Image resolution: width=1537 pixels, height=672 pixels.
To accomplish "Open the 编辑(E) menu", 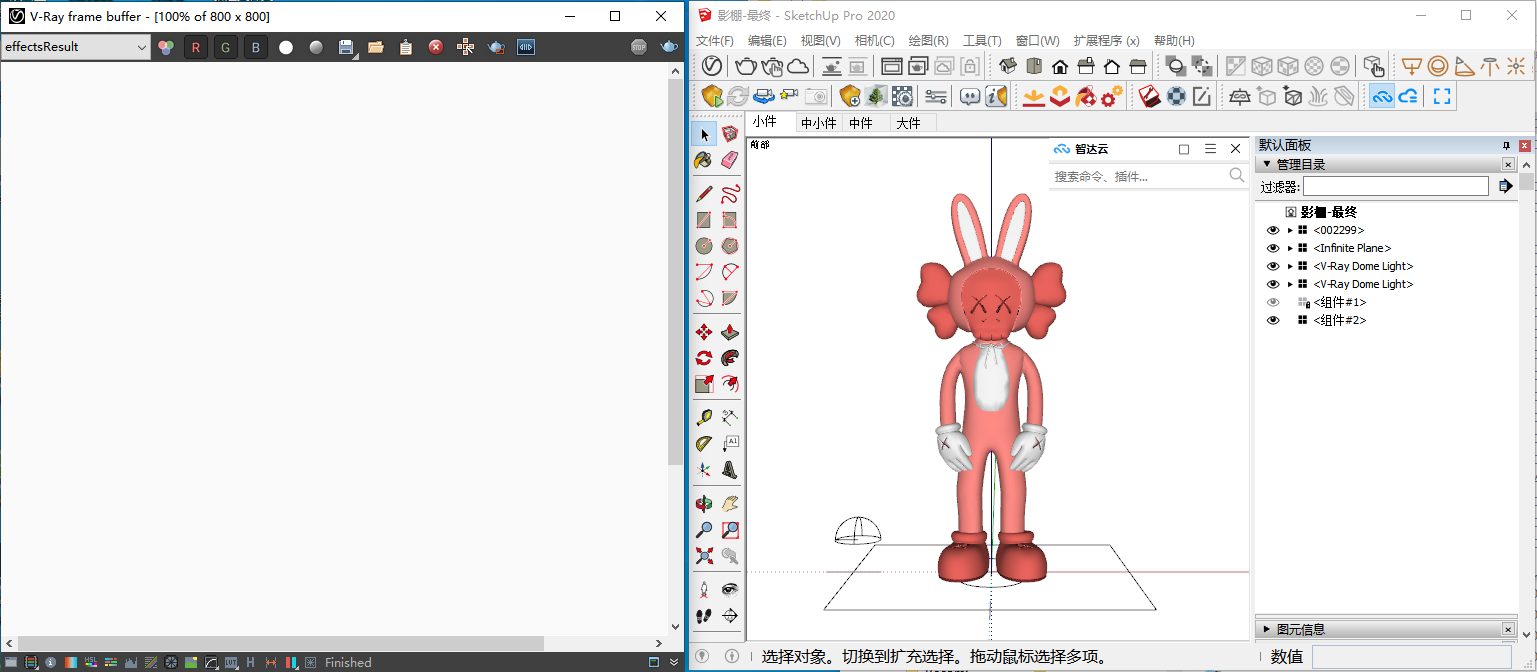I will (x=767, y=41).
